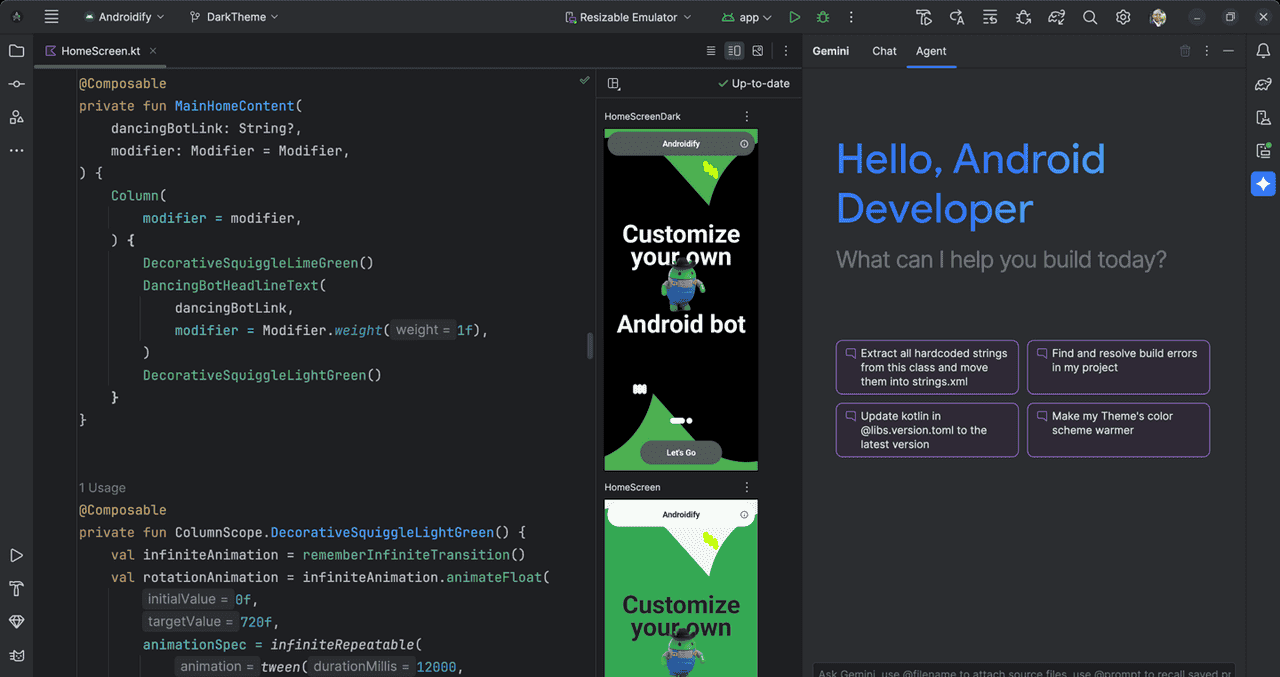
Task: Click the Search Everywhere magnifier icon
Action: point(1090,17)
